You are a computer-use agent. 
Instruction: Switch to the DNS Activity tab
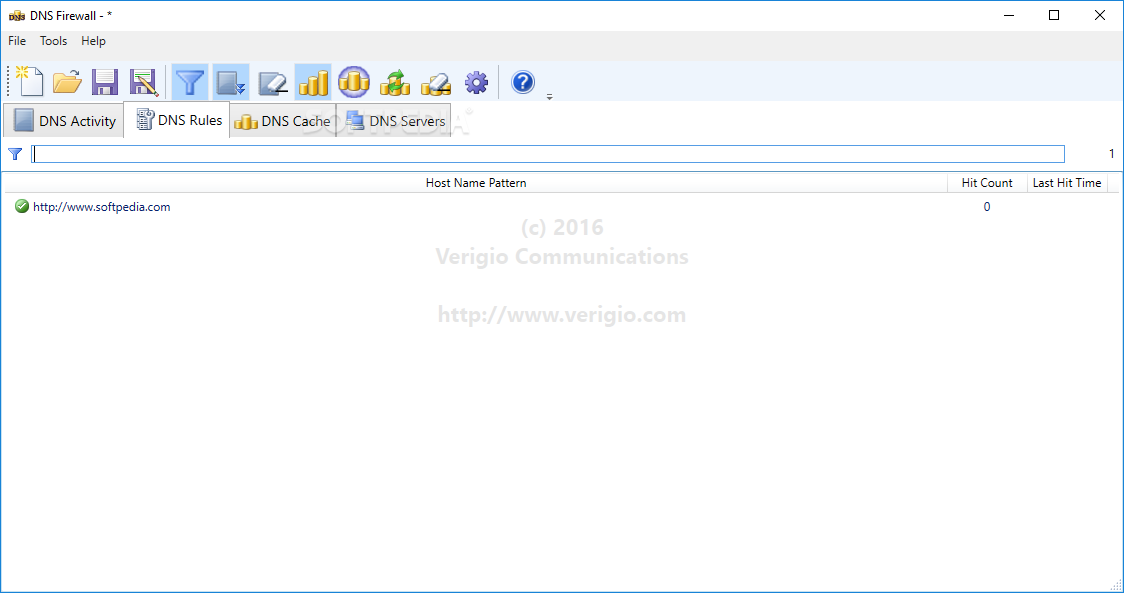pos(64,120)
